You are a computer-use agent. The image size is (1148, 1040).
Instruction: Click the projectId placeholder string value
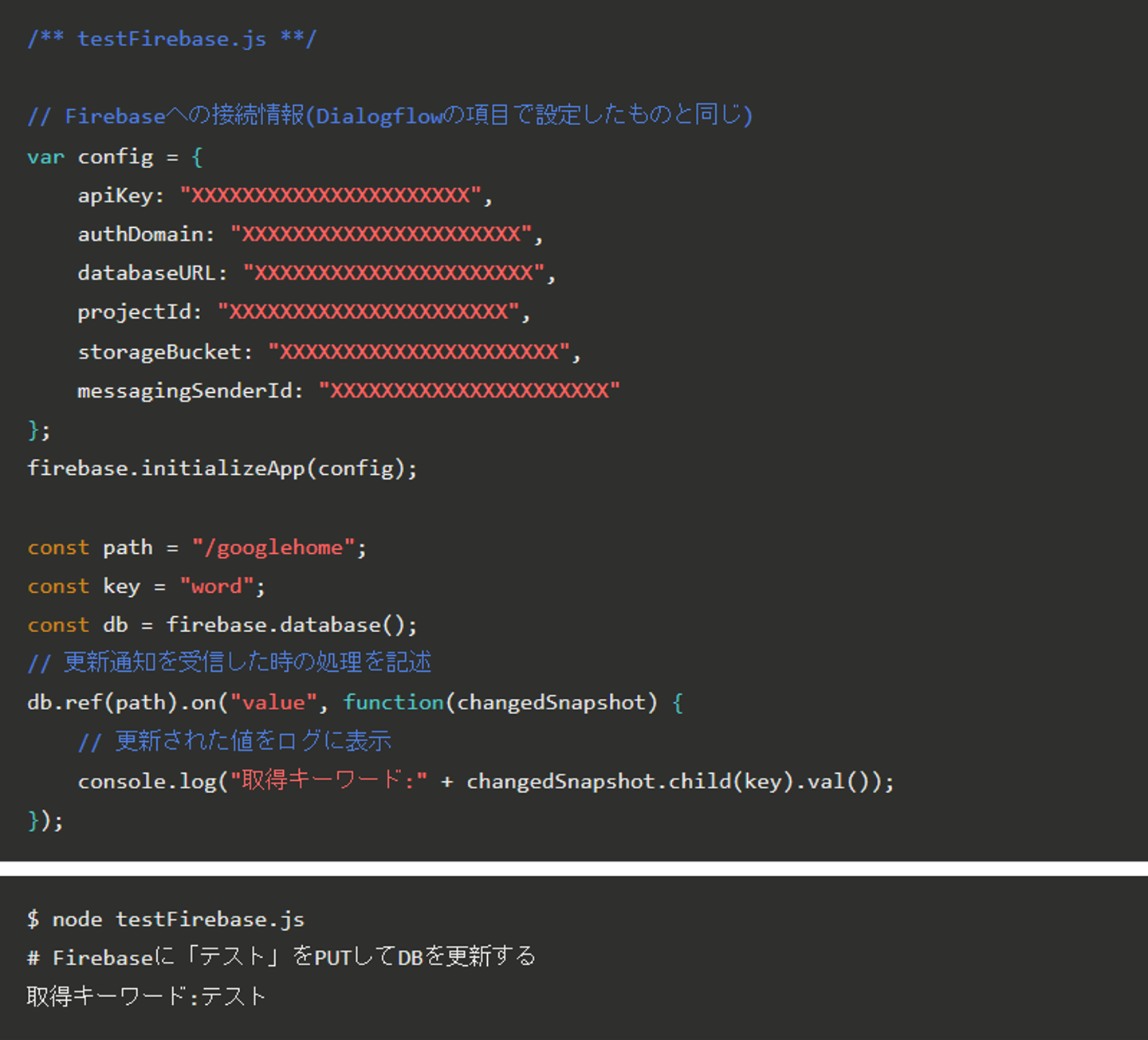pos(368,312)
